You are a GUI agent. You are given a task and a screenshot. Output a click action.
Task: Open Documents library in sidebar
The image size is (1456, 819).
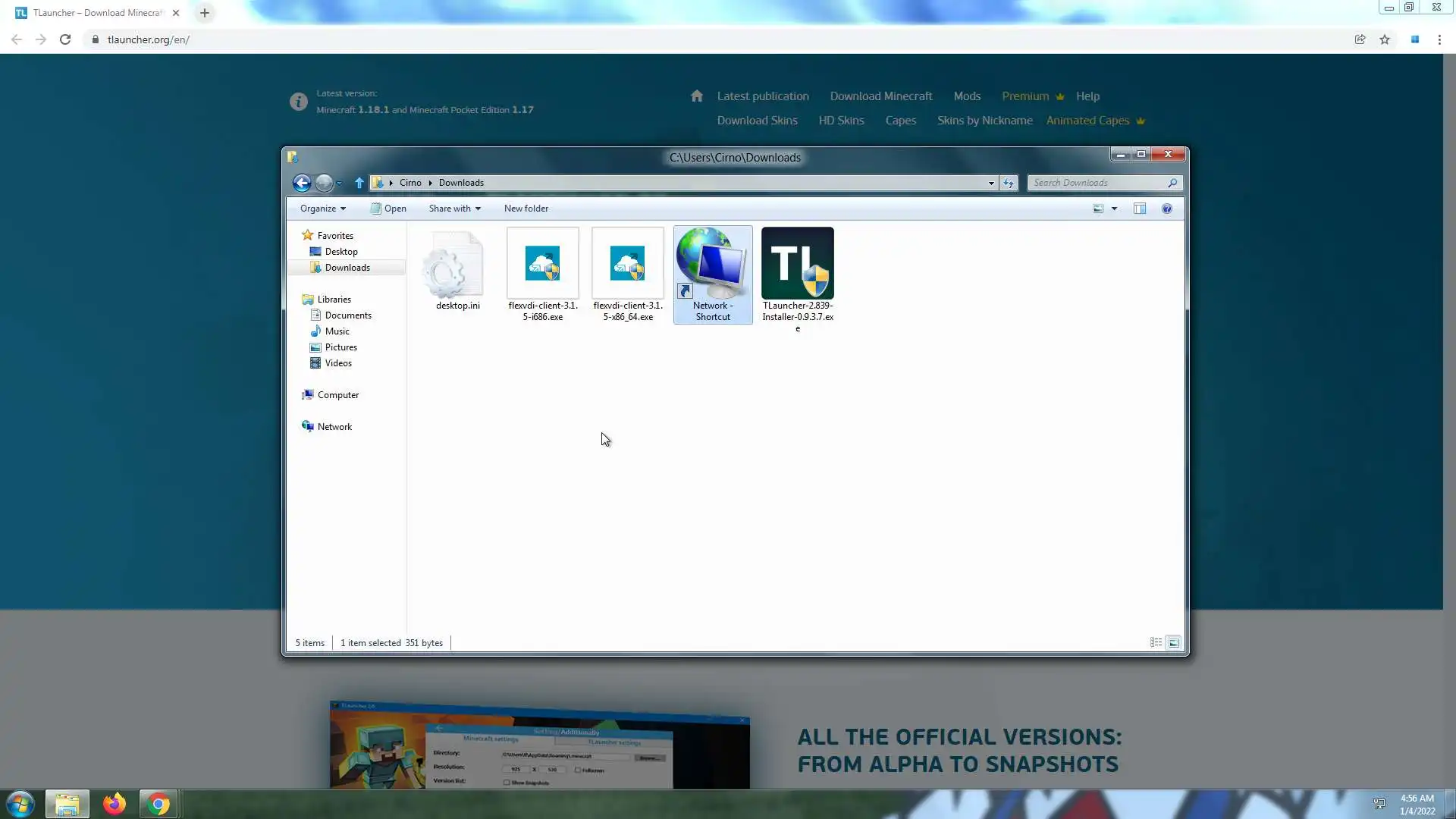pos(348,315)
